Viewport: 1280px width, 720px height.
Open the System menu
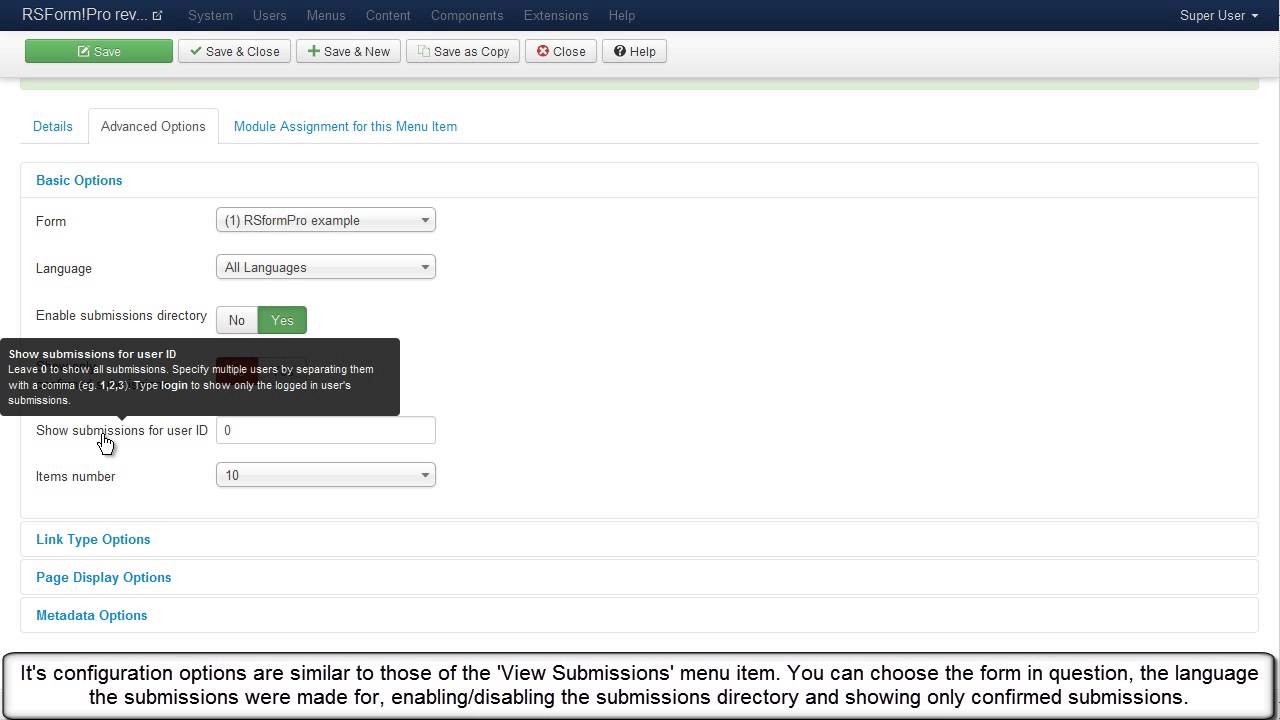click(x=210, y=15)
